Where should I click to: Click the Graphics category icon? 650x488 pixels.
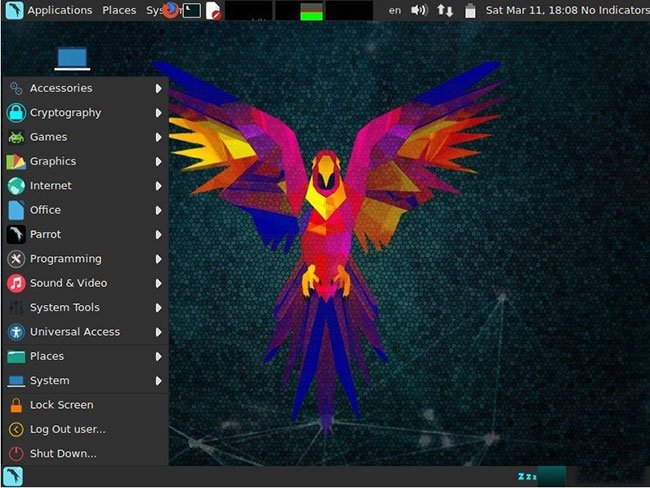(x=16, y=162)
